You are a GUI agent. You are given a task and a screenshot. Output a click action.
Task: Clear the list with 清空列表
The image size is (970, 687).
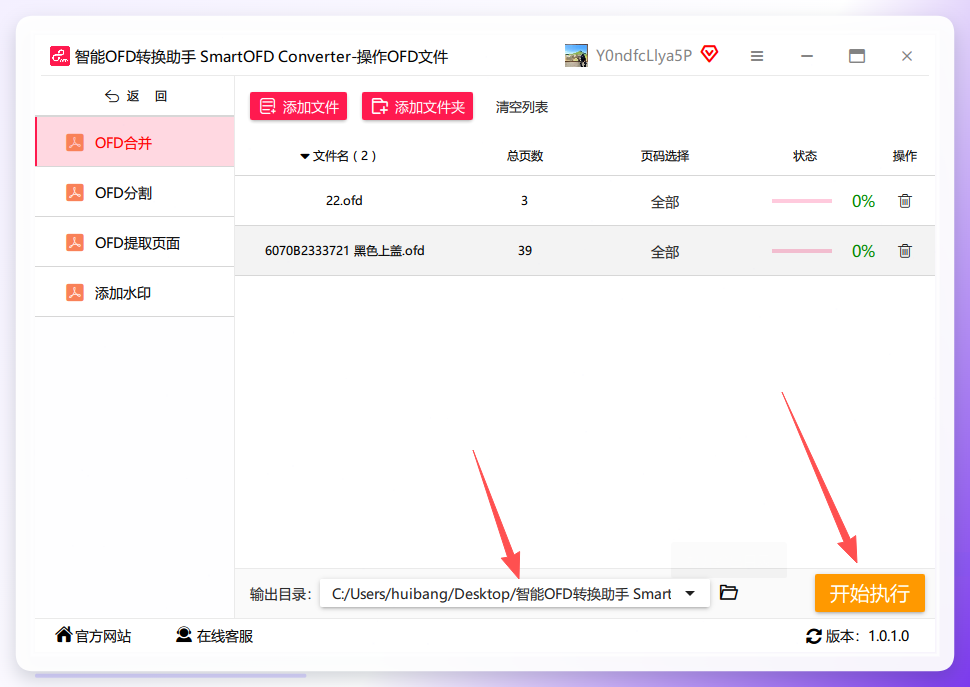tap(521, 107)
